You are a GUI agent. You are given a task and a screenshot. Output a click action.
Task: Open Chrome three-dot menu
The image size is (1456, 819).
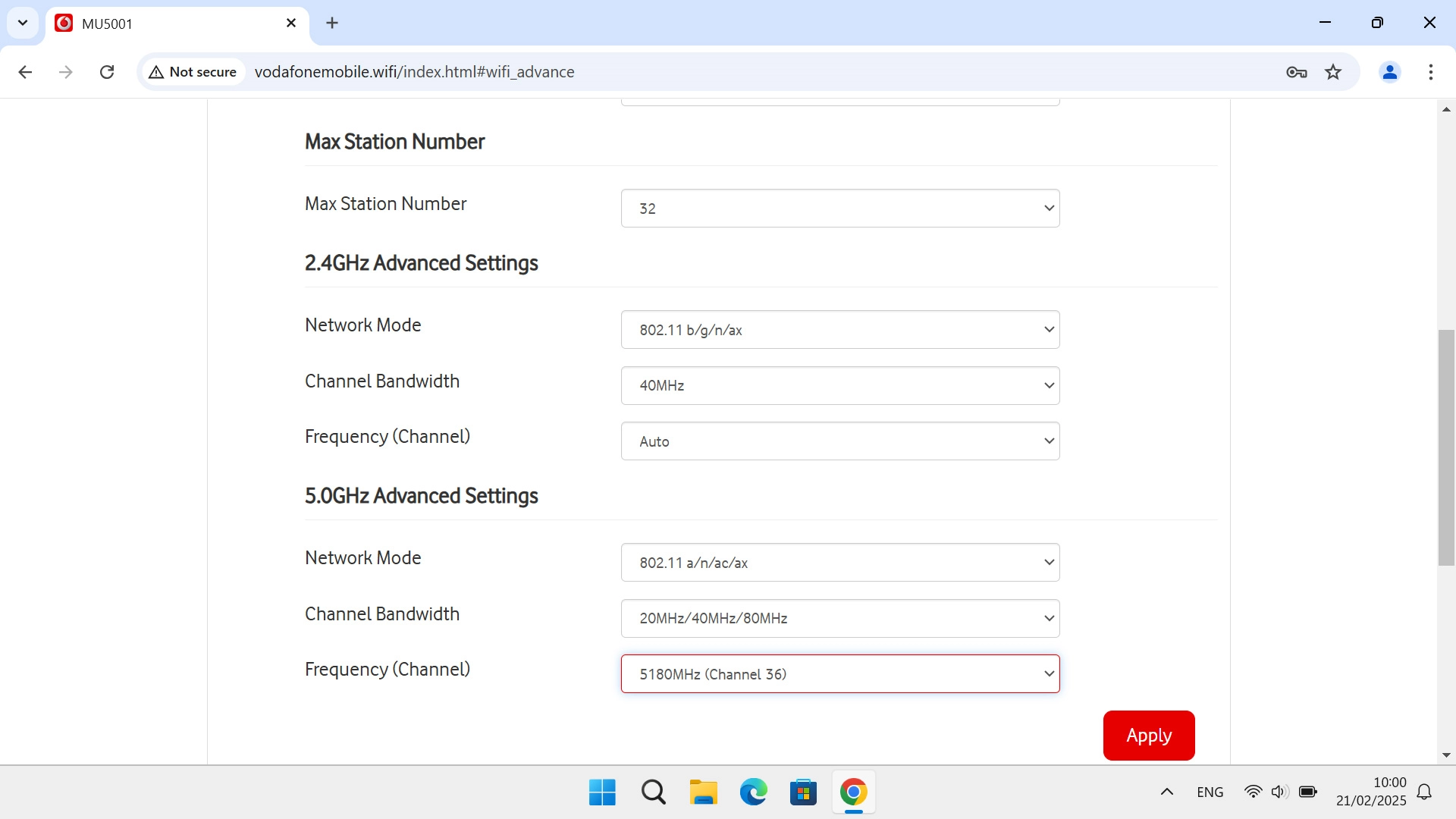tap(1430, 72)
